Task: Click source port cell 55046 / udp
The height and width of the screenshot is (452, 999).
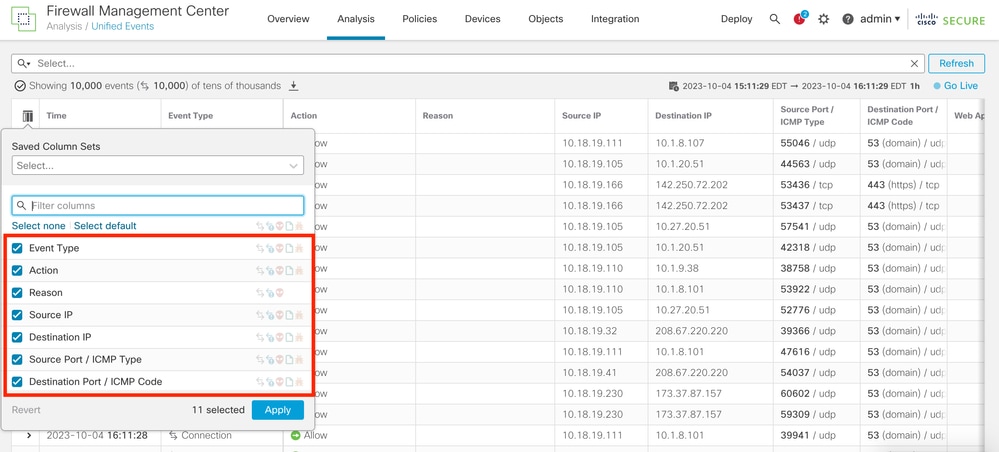Action: click(x=808, y=143)
